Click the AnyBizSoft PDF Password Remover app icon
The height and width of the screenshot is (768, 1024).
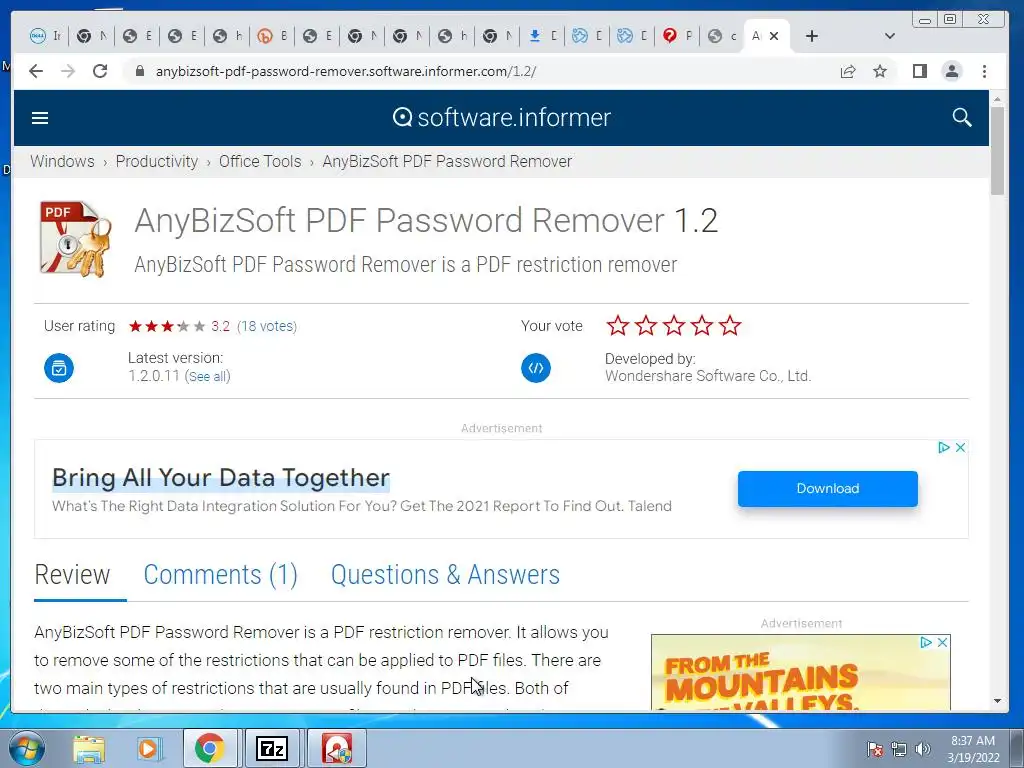[x=75, y=239]
